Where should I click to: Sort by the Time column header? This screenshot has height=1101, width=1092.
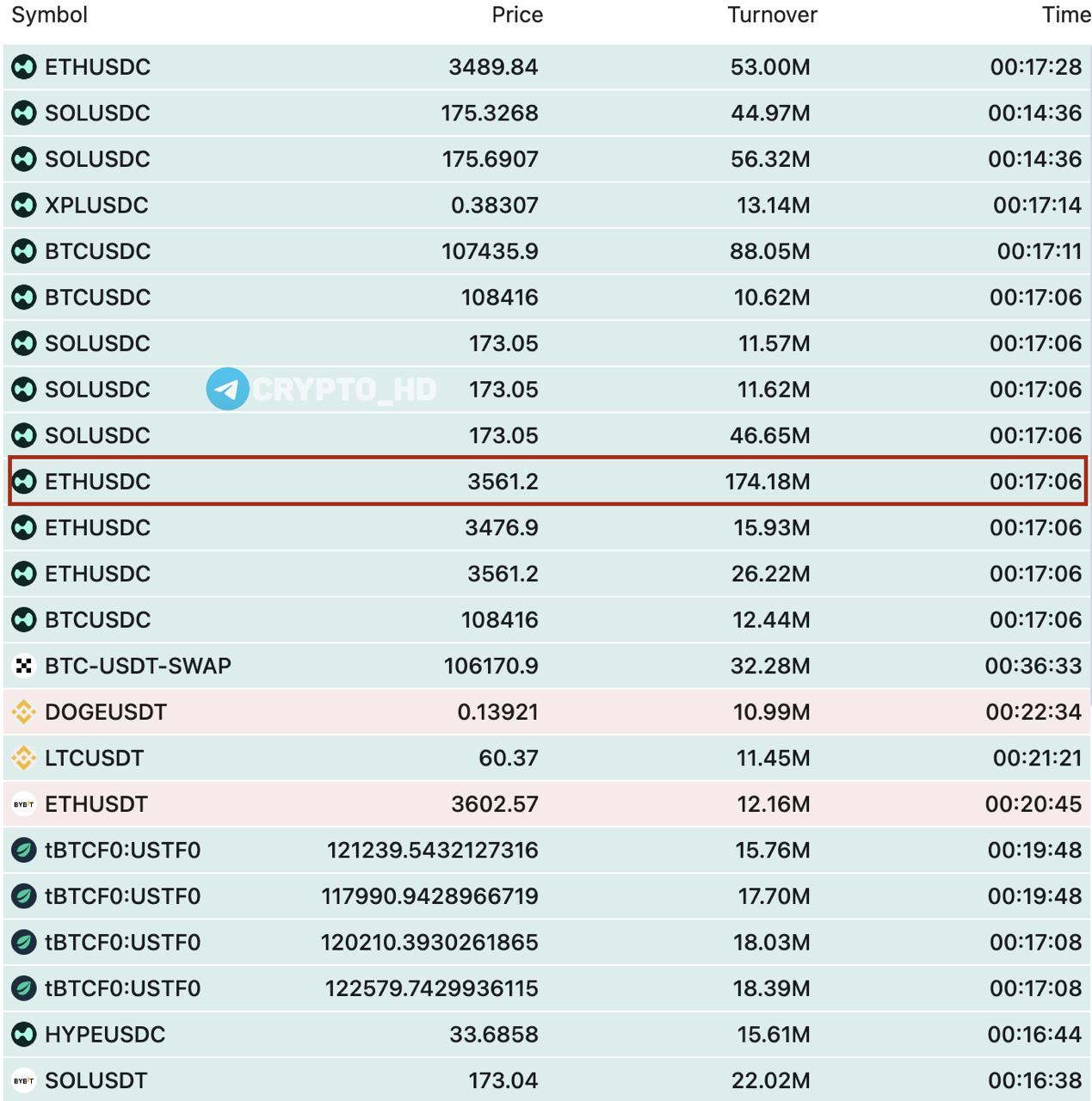pos(1066,15)
